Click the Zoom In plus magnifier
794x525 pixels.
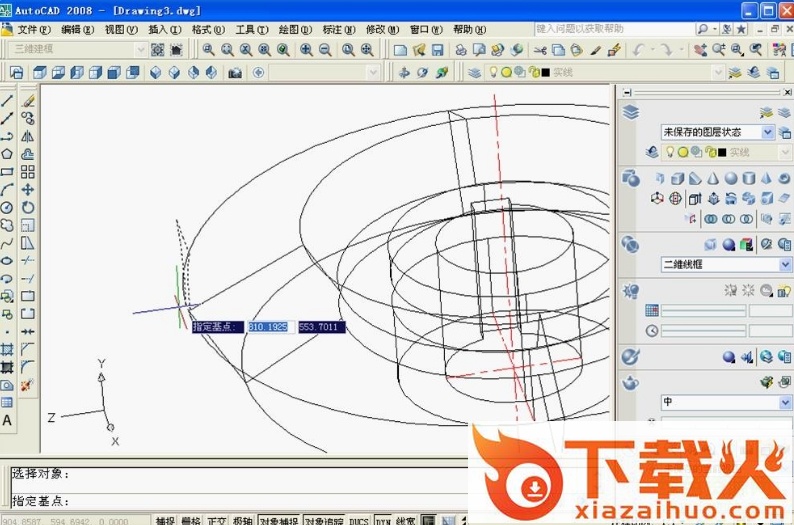306,50
